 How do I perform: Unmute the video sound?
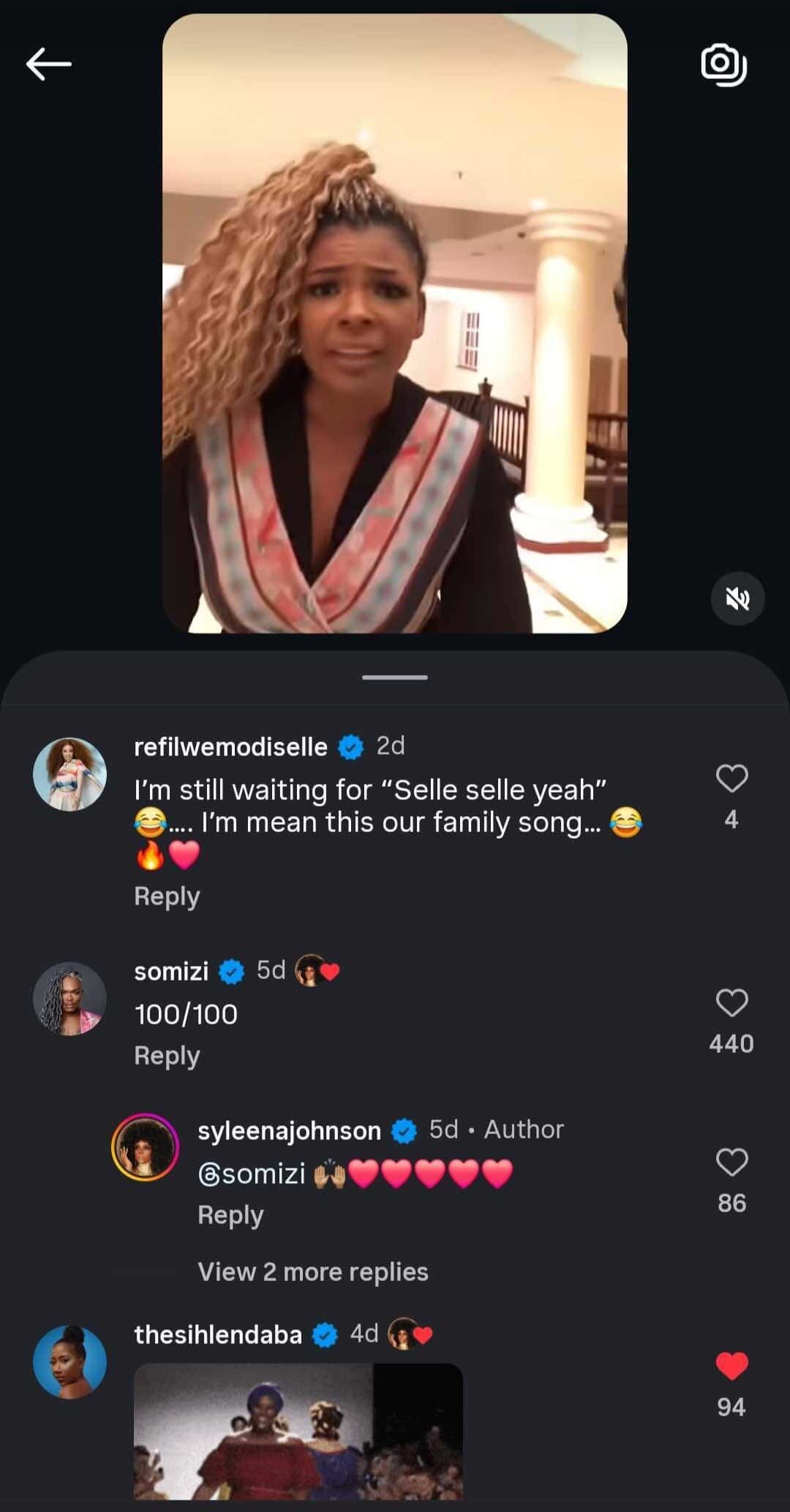(x=737, y=599)
